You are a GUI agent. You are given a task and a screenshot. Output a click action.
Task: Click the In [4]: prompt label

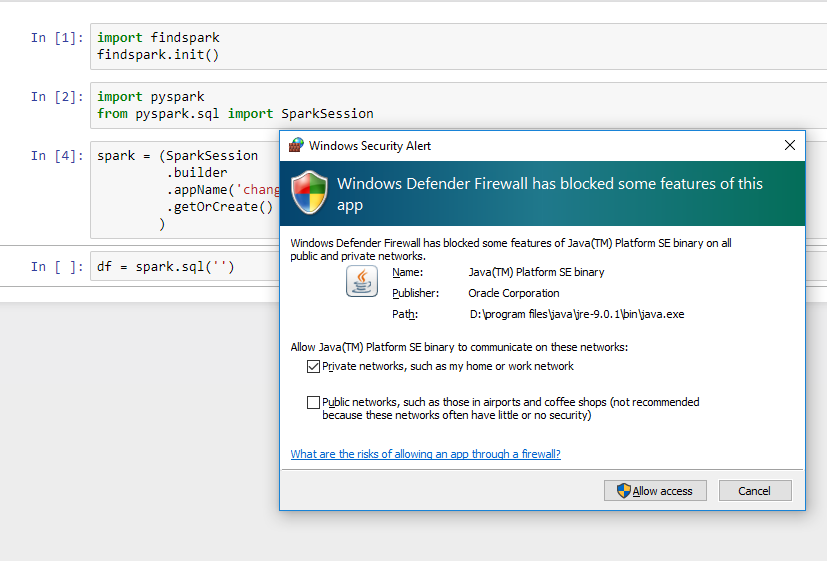(x=57, y=156)
